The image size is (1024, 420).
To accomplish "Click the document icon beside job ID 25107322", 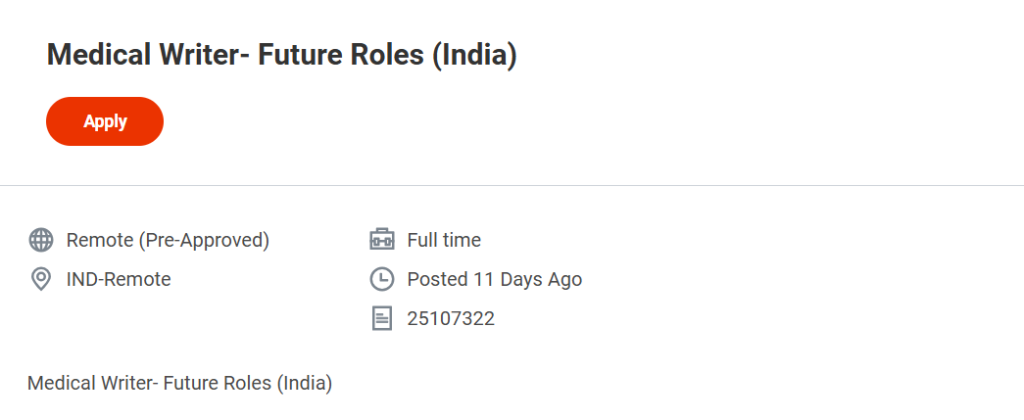I will 382,319.
